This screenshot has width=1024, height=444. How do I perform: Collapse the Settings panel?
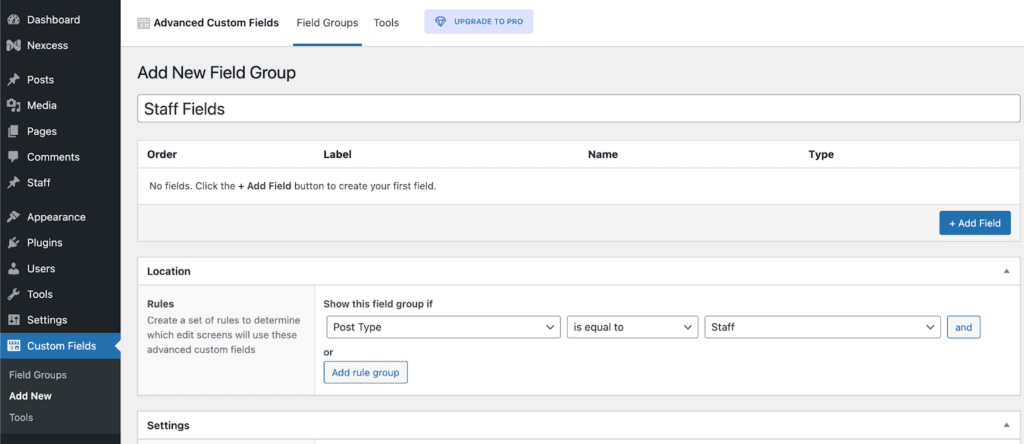1005,425
